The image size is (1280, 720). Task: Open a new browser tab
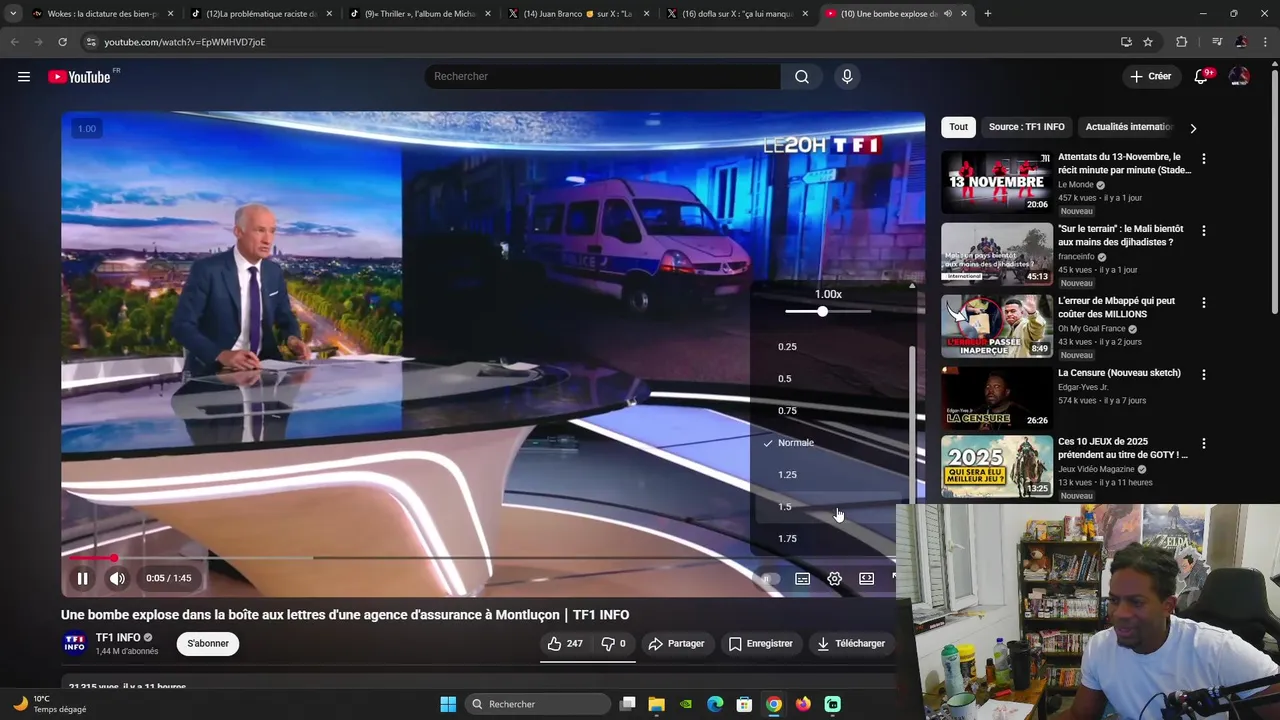point(988,14)
